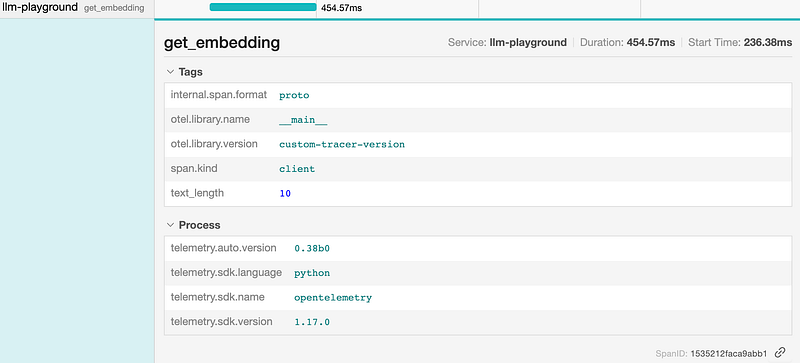Collapse the Tags section
800x363 pixels.
click(170, 72)
